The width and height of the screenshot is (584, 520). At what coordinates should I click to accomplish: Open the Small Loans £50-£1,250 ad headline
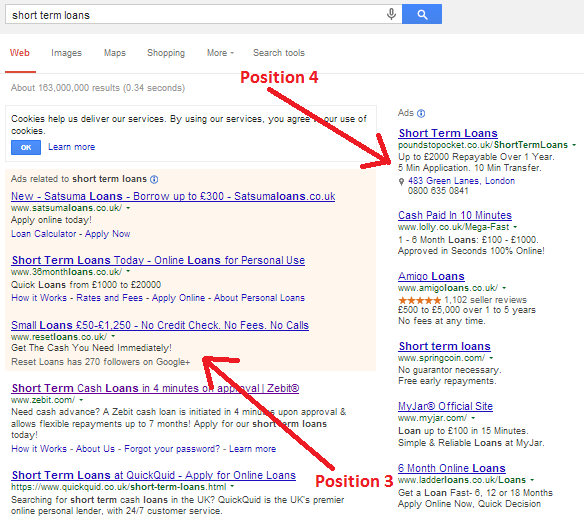point(160,325)
